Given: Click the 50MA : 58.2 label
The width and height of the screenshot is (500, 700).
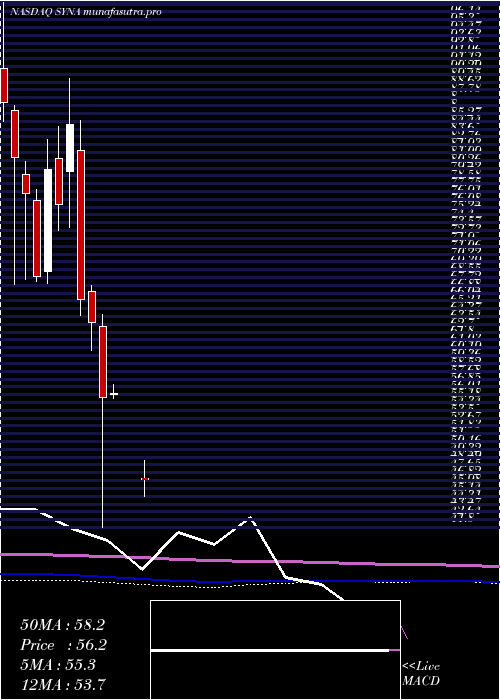Looking at the screenshot, I should [62, 625].
